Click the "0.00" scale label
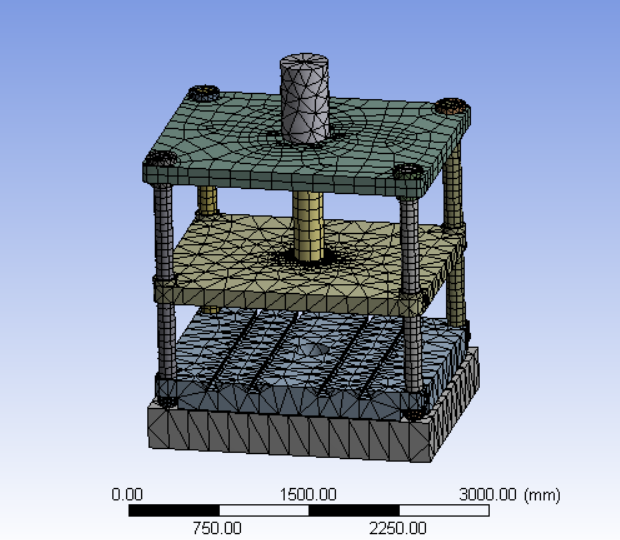 (127, 495)
